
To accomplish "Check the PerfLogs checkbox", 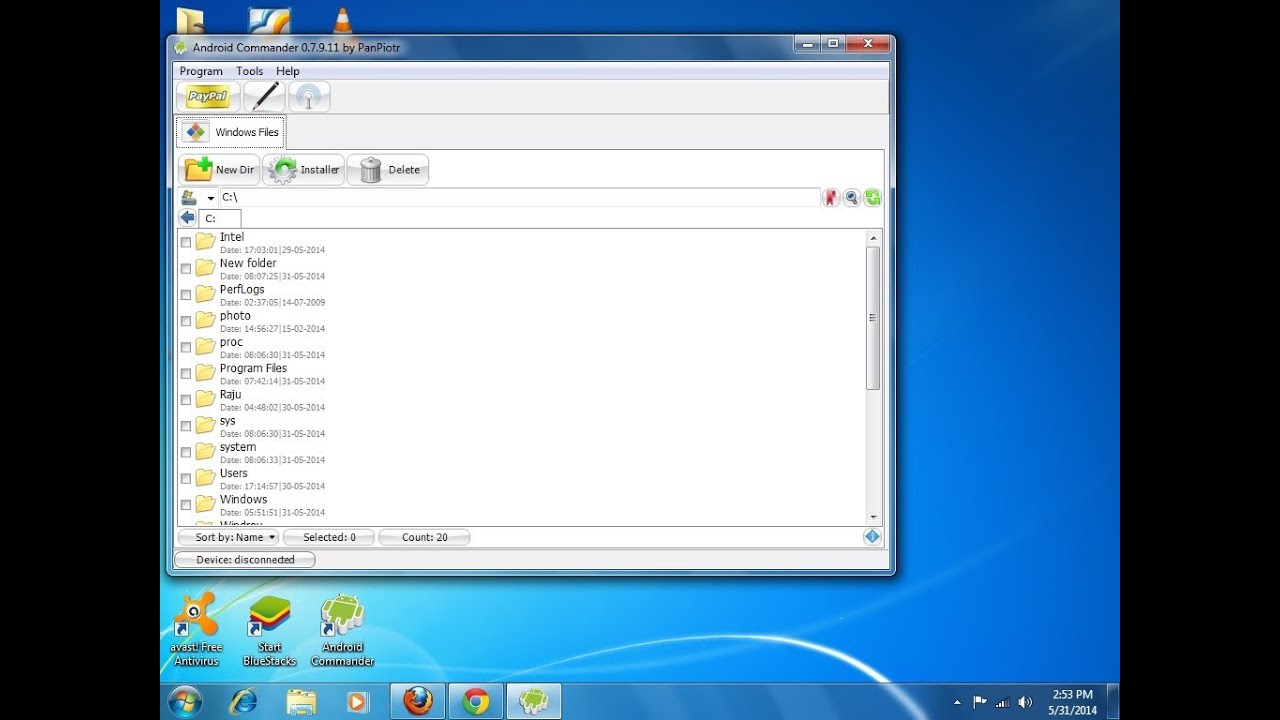I will point(185,295).
